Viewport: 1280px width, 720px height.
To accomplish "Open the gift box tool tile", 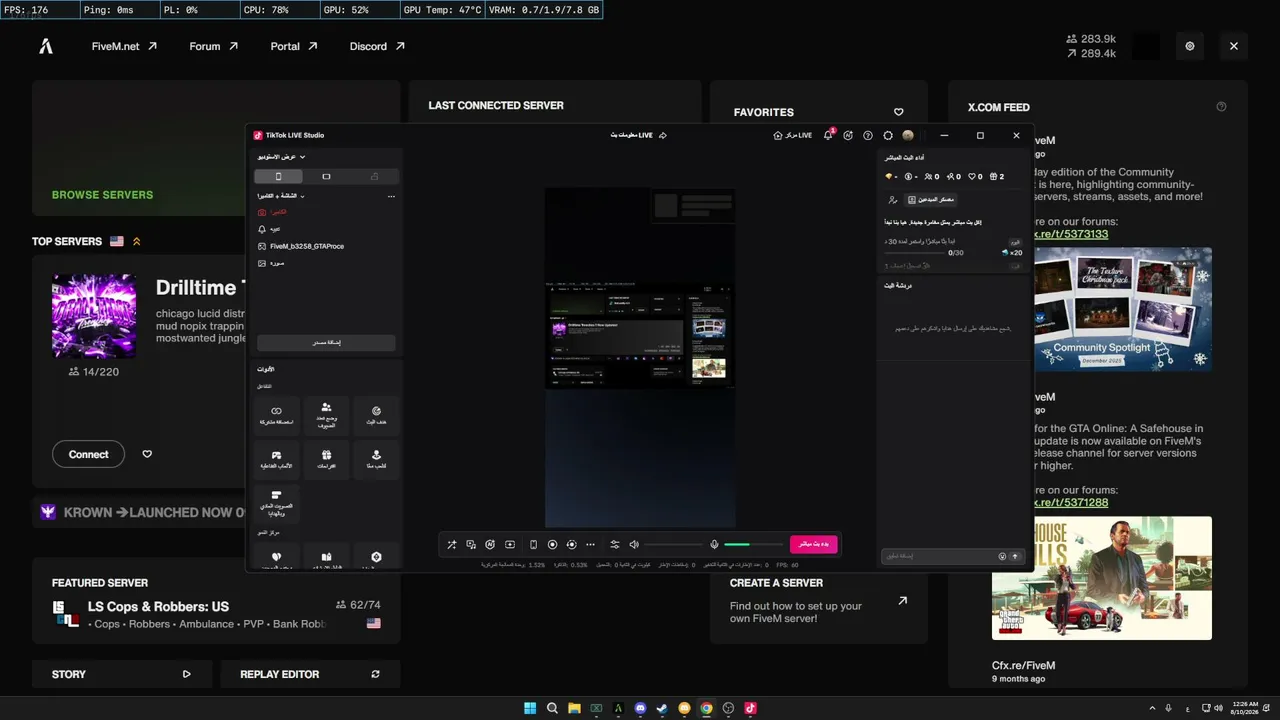I will [326, 459].
